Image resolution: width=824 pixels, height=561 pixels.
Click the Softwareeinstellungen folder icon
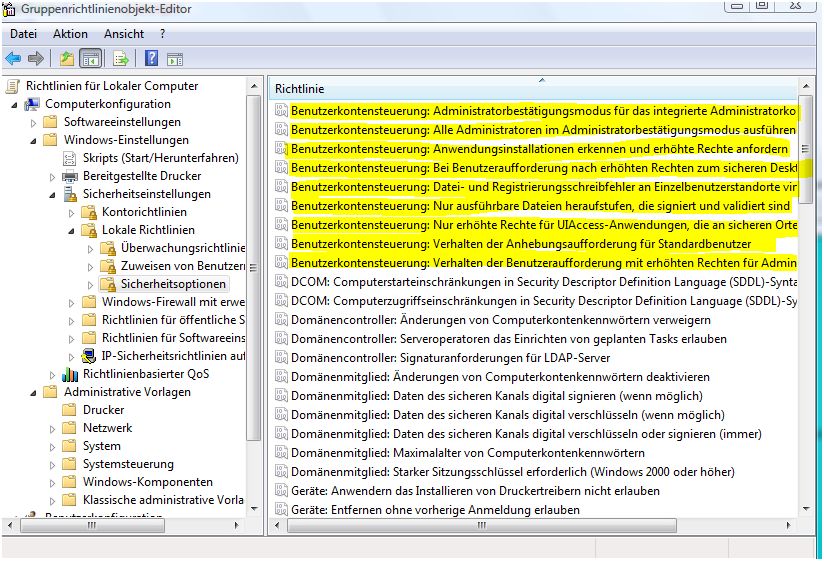tap(50, 122)
